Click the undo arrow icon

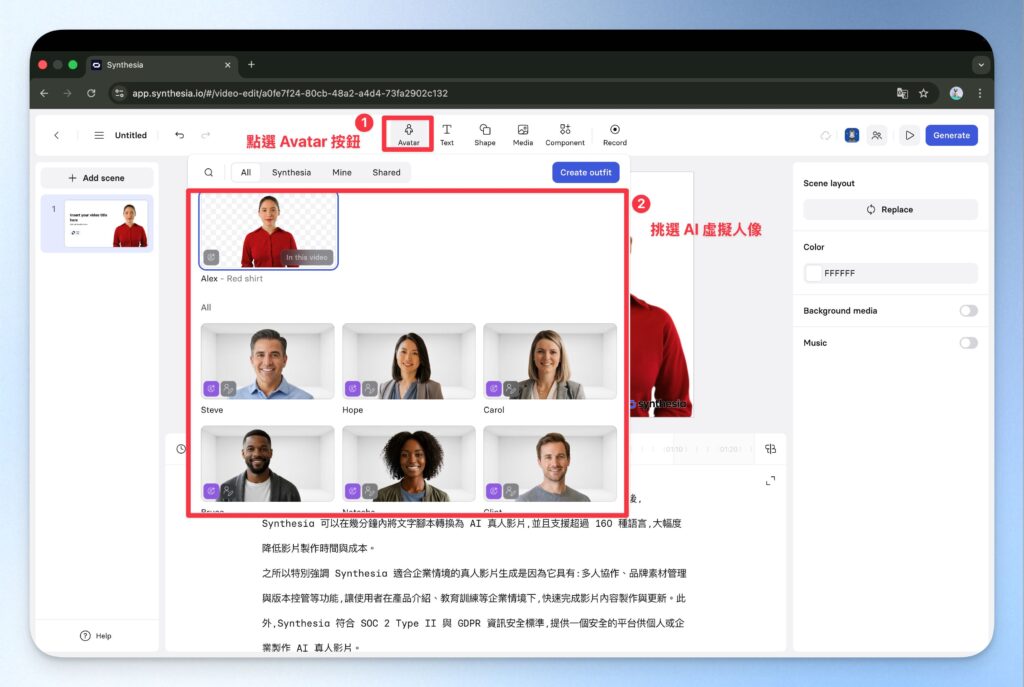[179, 135]
